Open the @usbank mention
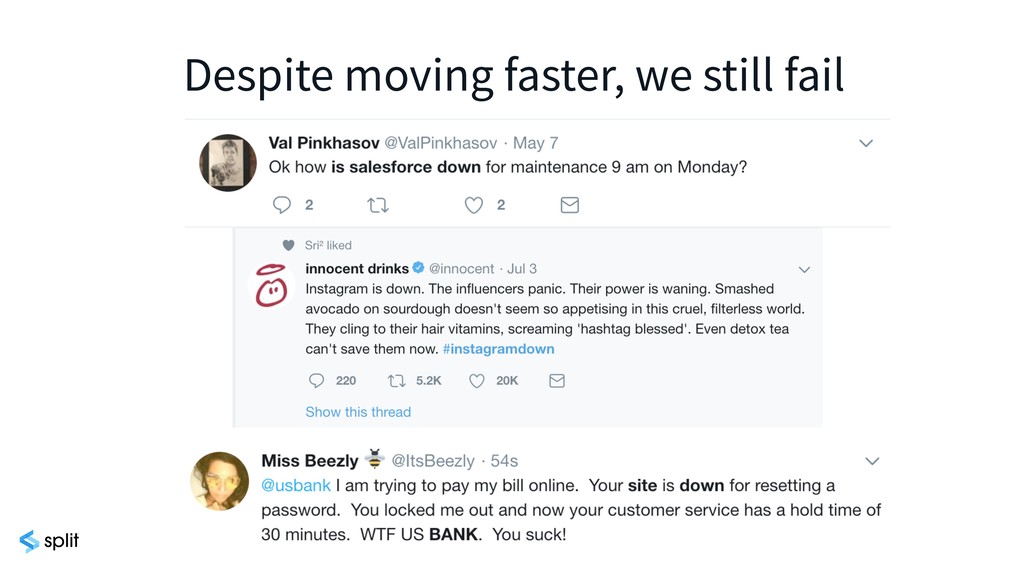1024x576 pixels. 296,486
